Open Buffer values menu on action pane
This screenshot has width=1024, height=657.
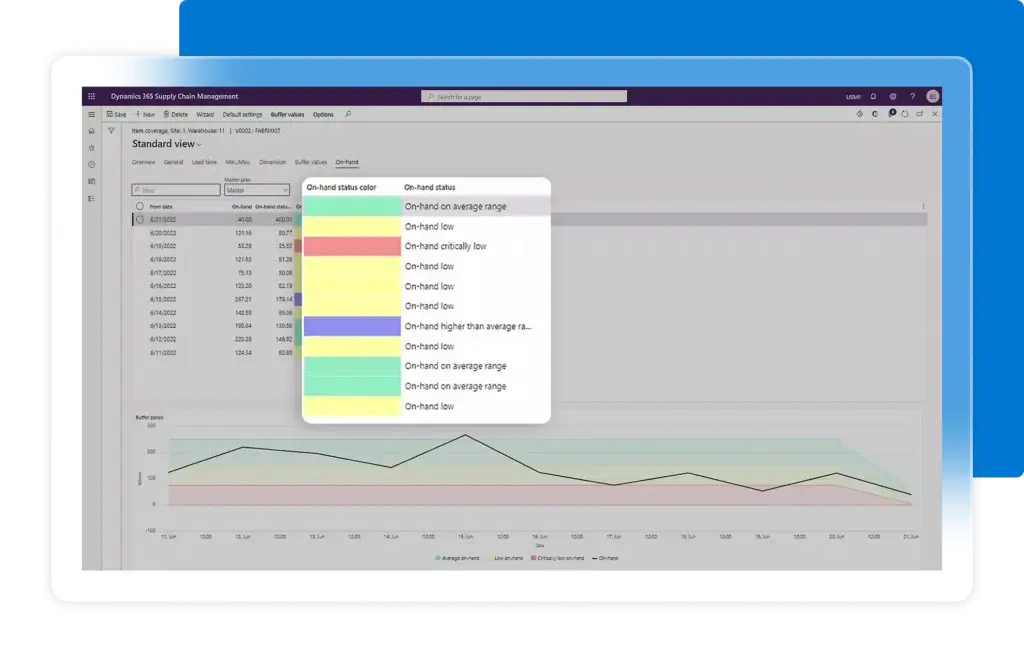pos(287,114)
